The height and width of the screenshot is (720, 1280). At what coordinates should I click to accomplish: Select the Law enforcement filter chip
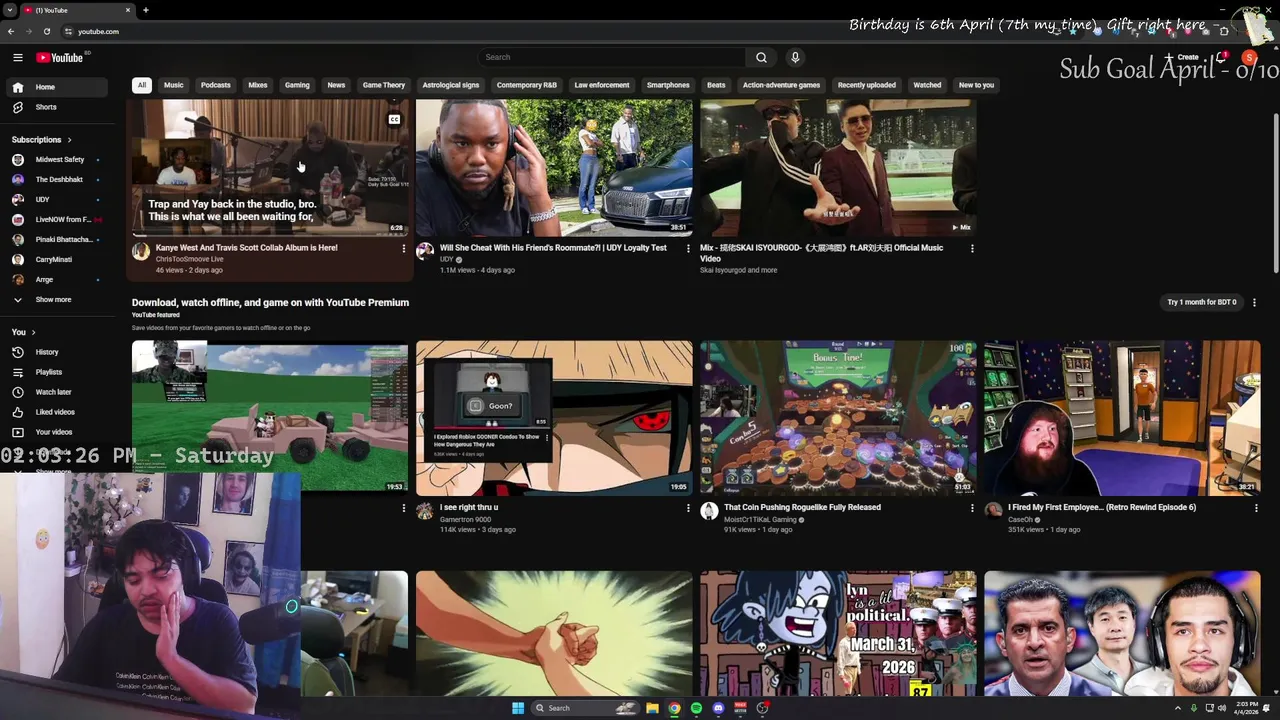(602, 85)
